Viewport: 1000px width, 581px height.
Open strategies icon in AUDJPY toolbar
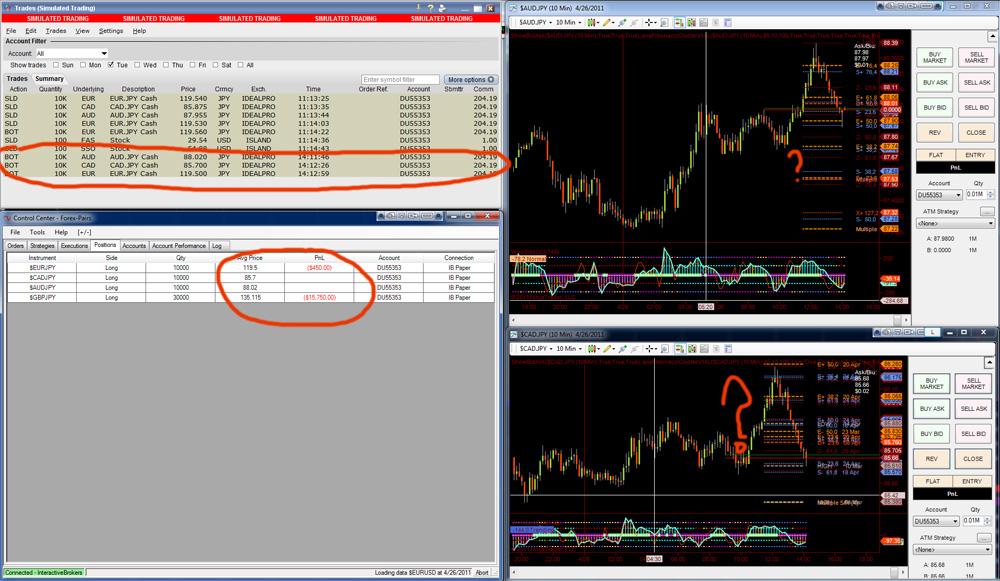pos(715,22)
